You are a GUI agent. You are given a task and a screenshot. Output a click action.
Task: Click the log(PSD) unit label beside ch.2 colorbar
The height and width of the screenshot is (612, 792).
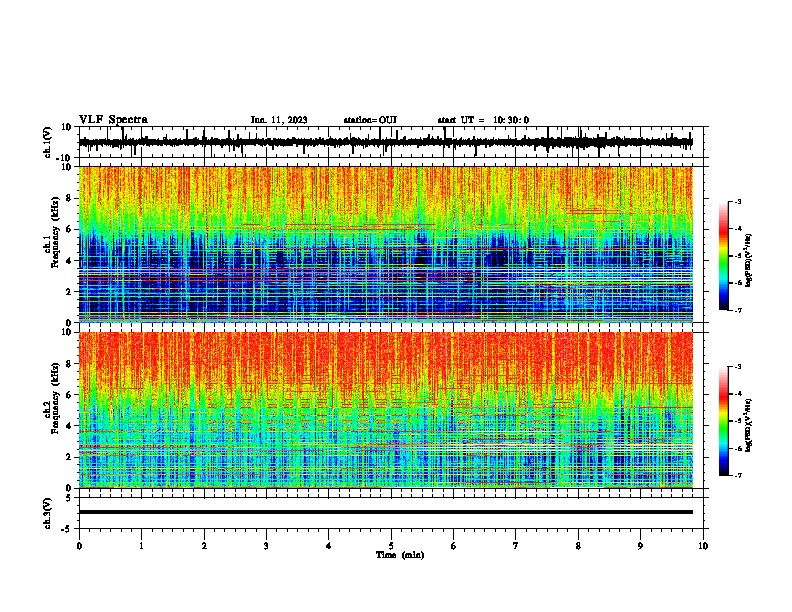[x=749, y=425]
